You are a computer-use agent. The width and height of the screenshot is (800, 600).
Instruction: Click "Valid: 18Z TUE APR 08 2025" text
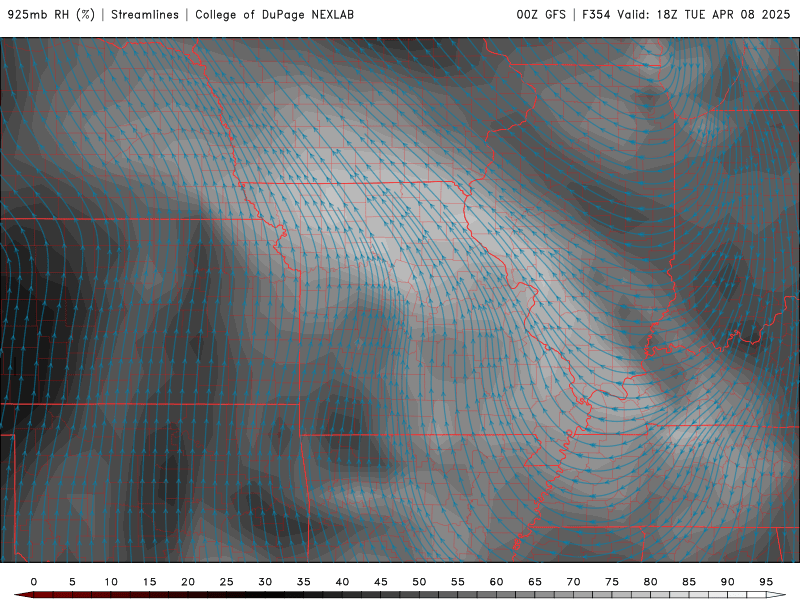704,15
